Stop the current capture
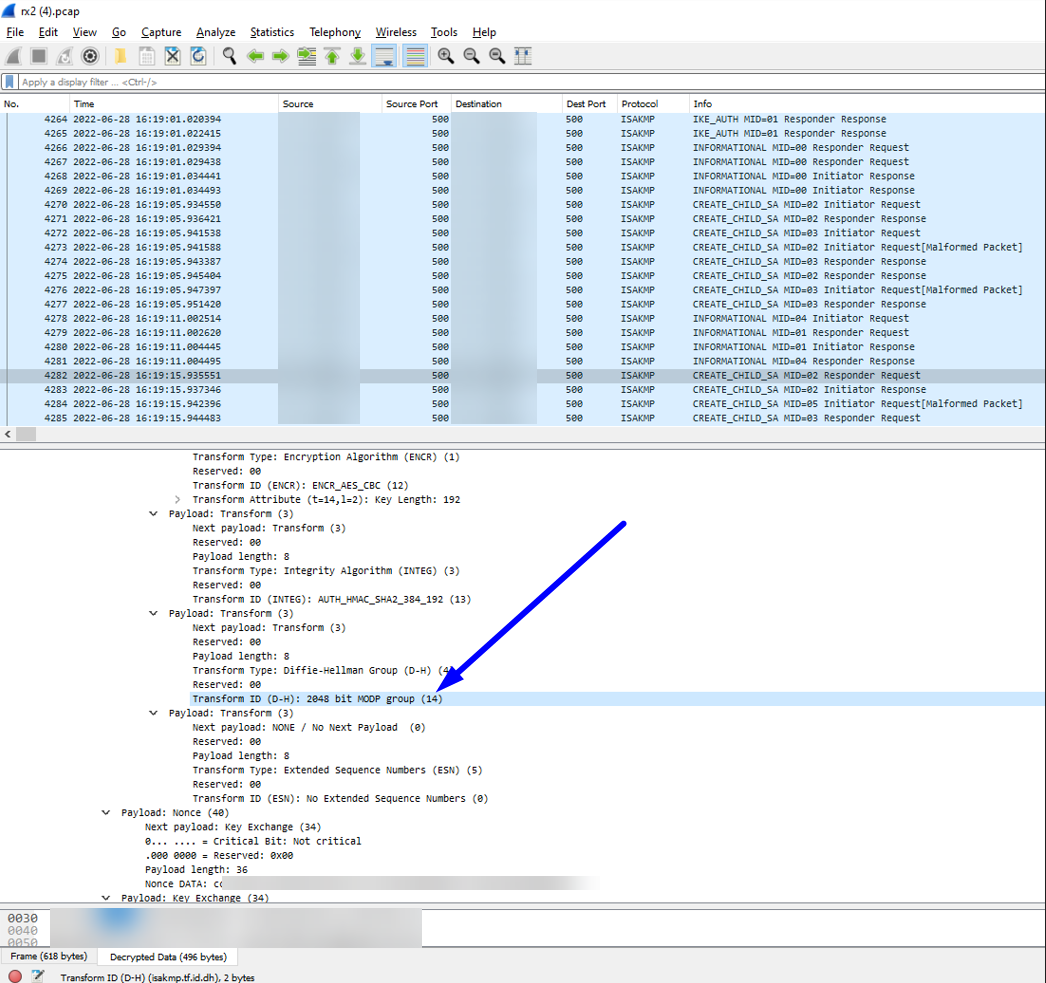The image size is (1046, 983). [36, 56]
